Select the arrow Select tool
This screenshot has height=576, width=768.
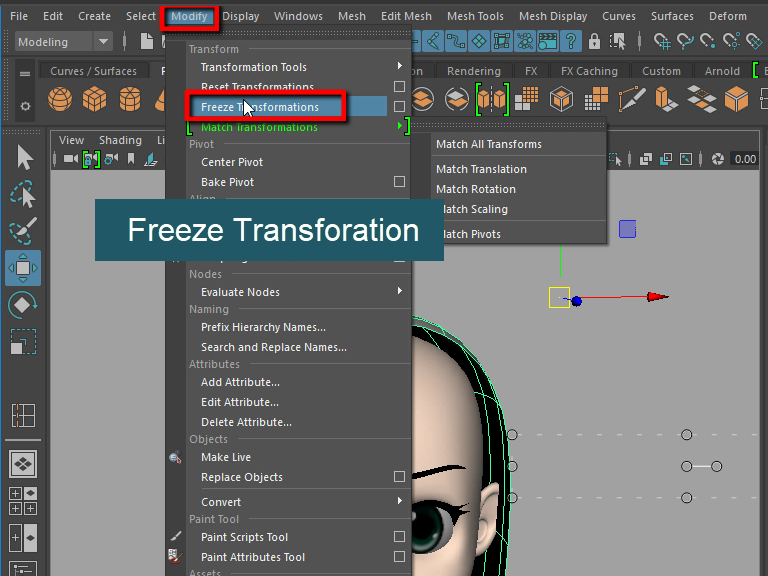24,158
